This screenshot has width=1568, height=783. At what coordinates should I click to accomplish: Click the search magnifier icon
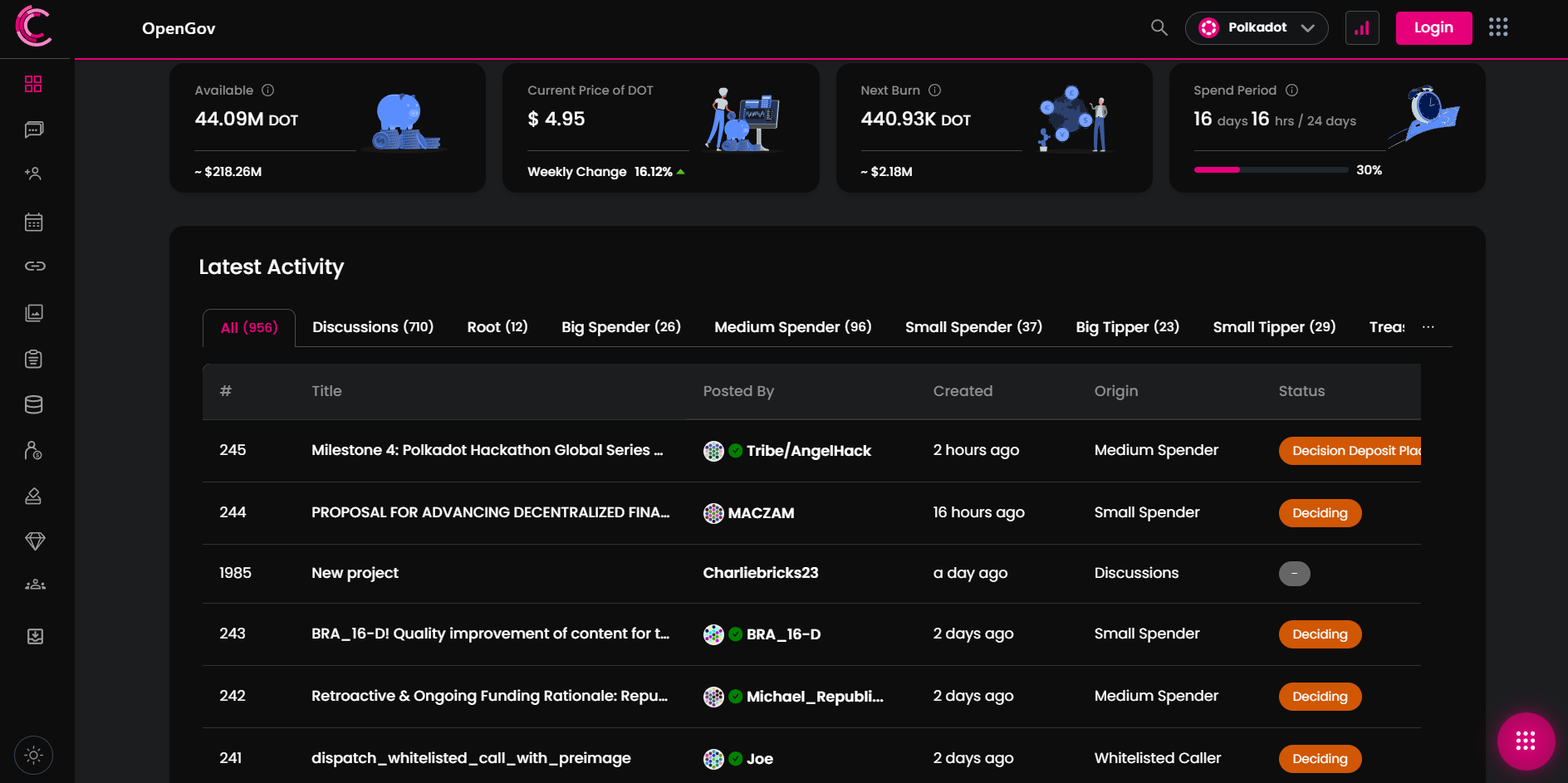tap(1159, 27)
